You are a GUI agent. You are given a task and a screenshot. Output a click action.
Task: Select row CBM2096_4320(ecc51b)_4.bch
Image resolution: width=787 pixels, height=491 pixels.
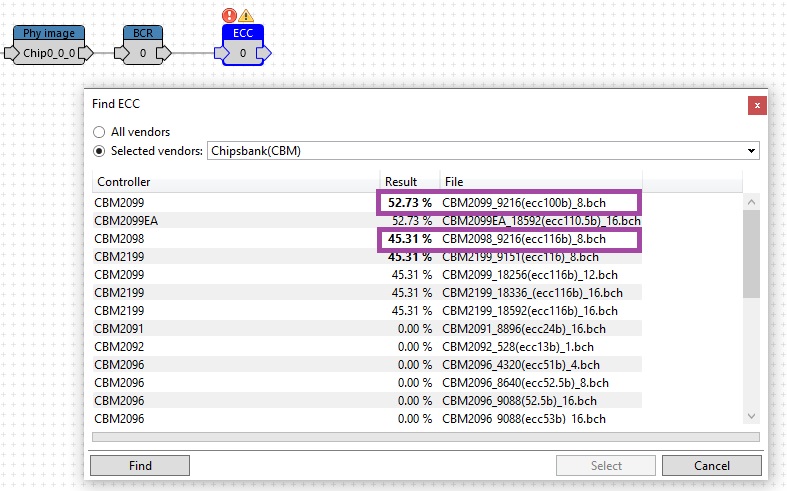point(367,365)
